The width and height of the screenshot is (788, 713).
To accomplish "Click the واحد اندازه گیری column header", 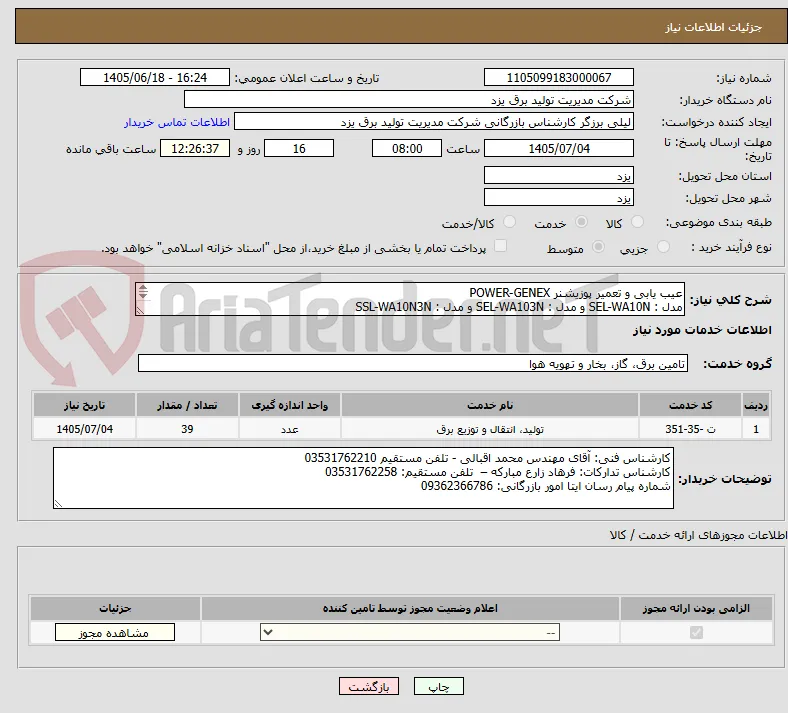I will tap(290, 405).
